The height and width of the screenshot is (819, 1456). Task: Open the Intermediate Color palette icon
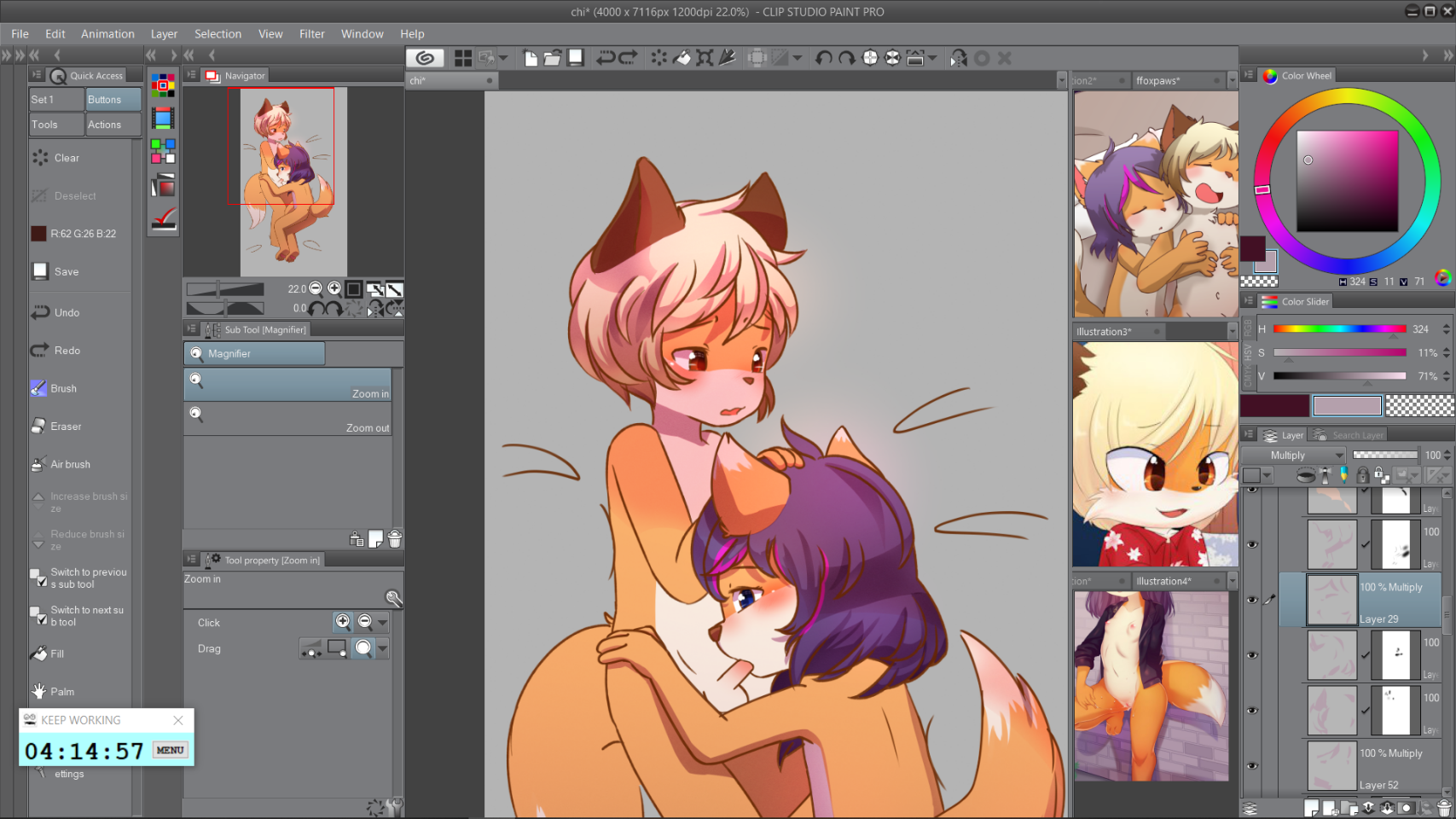pos(163,151)
